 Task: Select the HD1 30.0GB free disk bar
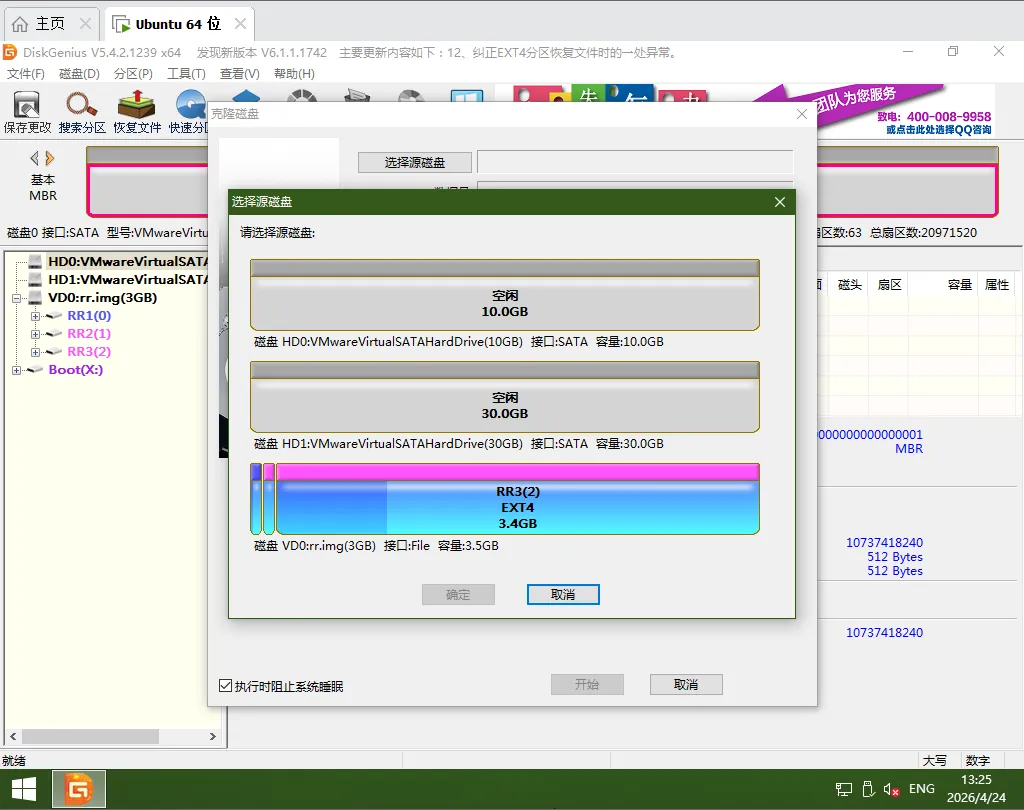click(x=505, y=397)
